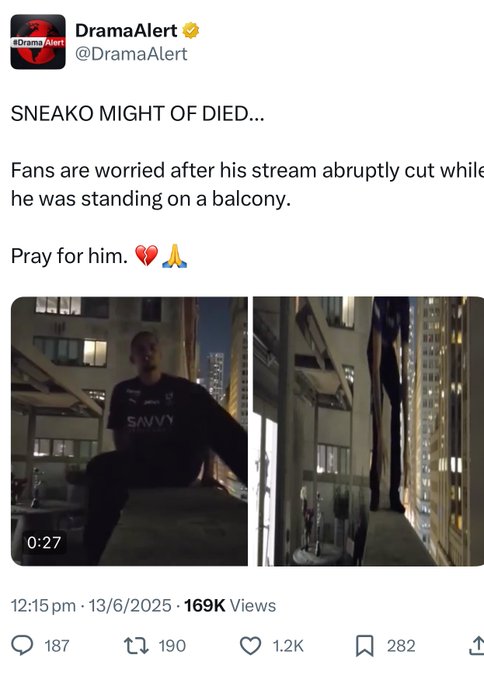Open the right balcony image
This screenshot has height=679, width=484.
tap(368, 431)
